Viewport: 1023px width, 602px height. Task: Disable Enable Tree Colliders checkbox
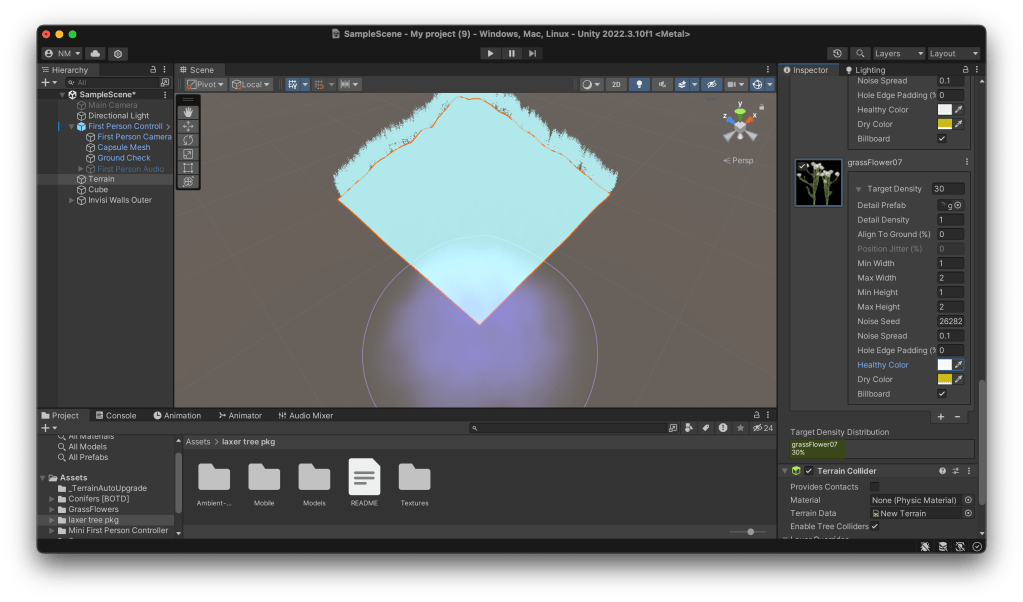[875, 527]
